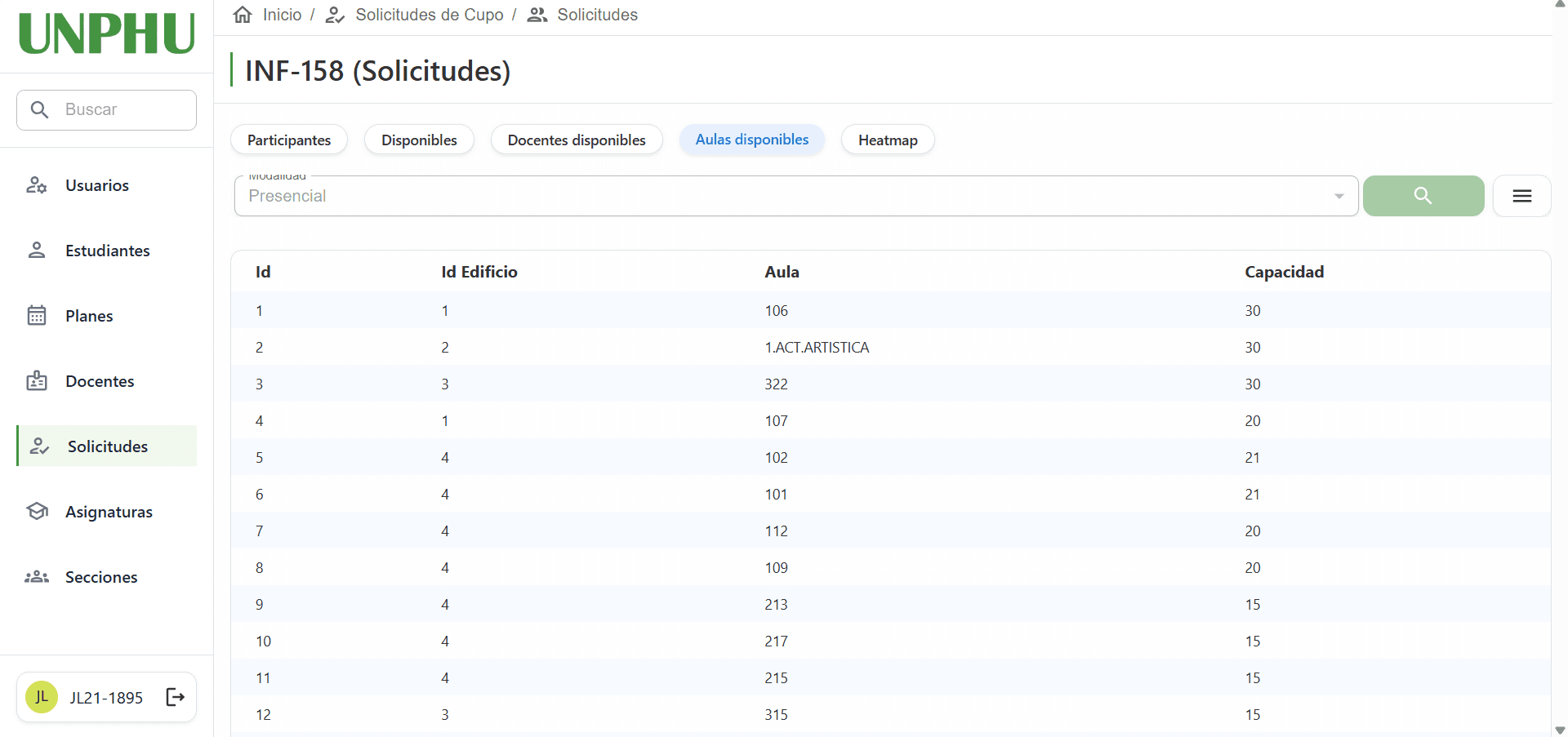Click the Docentes badge icon
Image resolution: width=1568 pixels, height=737 pixels.
[x=37, y=380]
